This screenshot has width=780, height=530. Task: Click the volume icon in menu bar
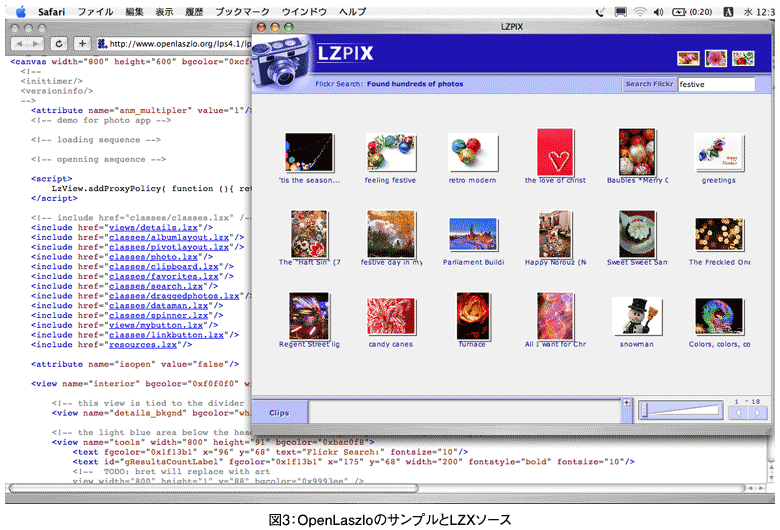(658, 11)
